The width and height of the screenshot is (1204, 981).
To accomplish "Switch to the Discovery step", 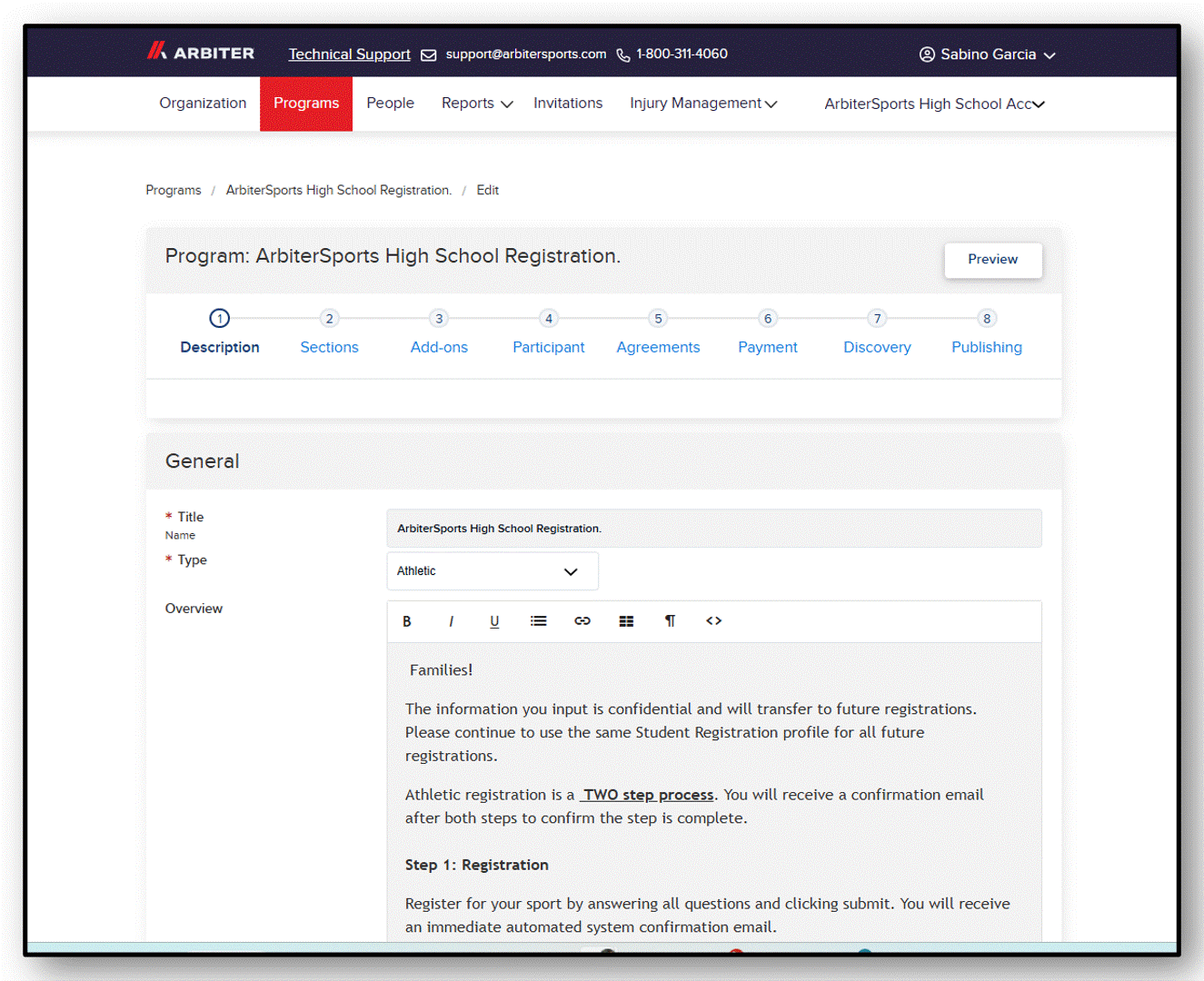I will [x=878, y=347].
